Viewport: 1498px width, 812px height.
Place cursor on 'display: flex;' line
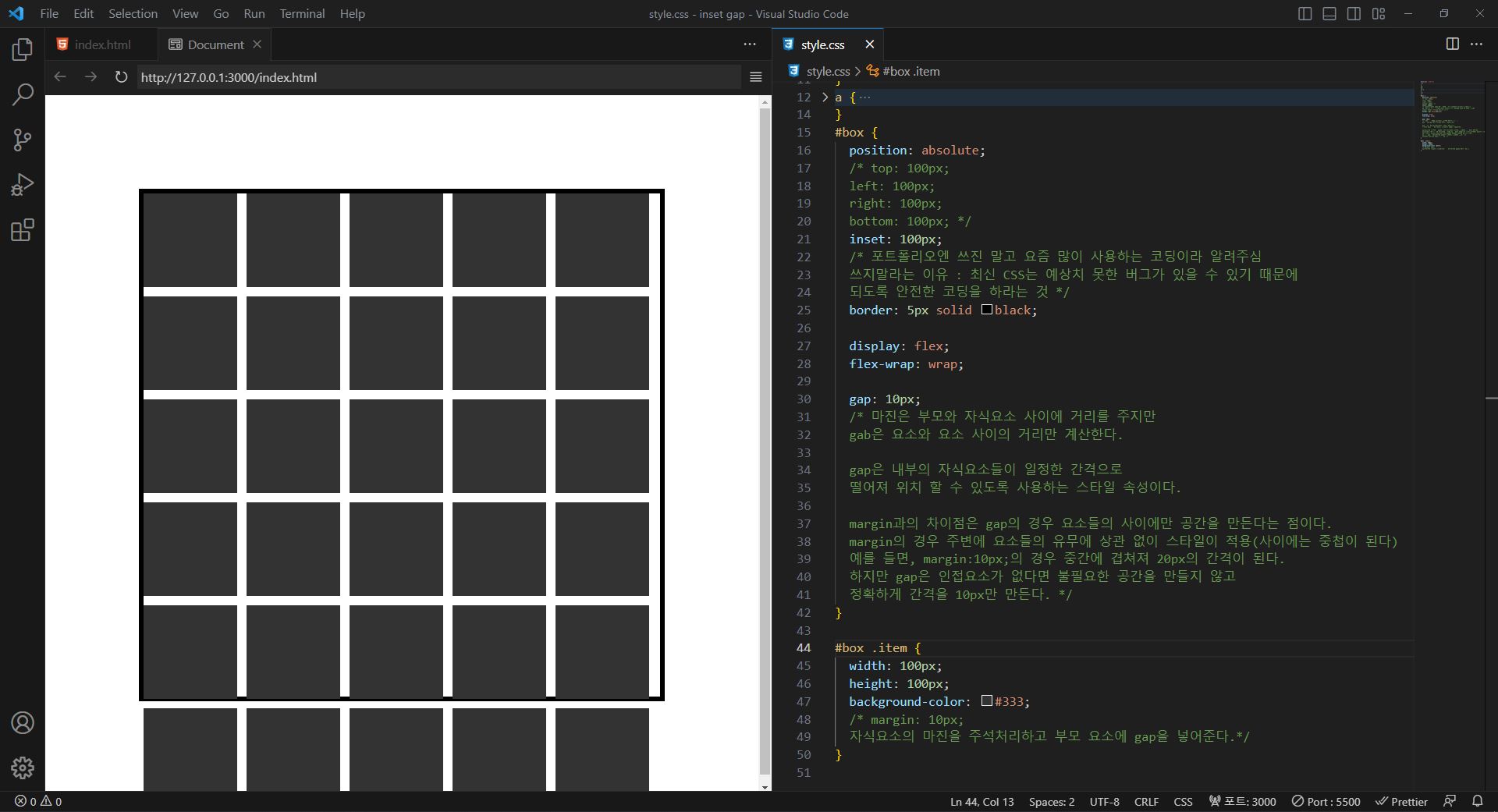click(899, 346)
